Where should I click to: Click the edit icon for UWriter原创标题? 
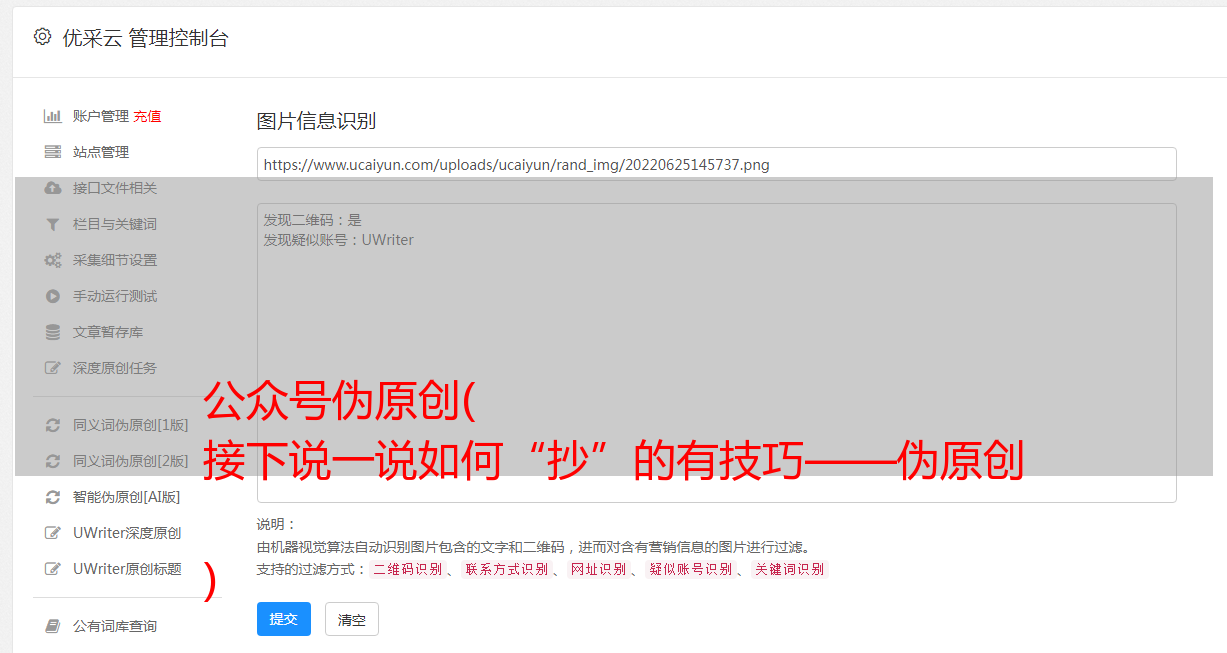[53, 569]
